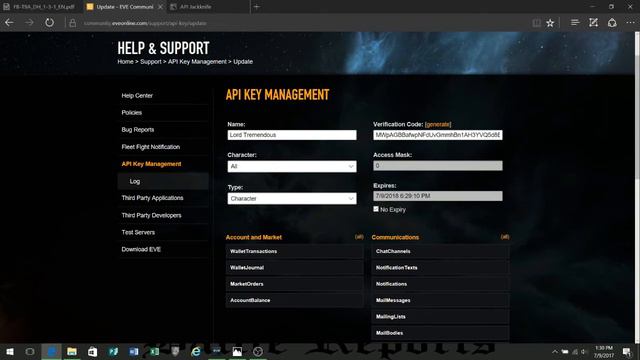Go to API Key Management breadcrumb
The image size is (640, 360).
pos(197,62)
